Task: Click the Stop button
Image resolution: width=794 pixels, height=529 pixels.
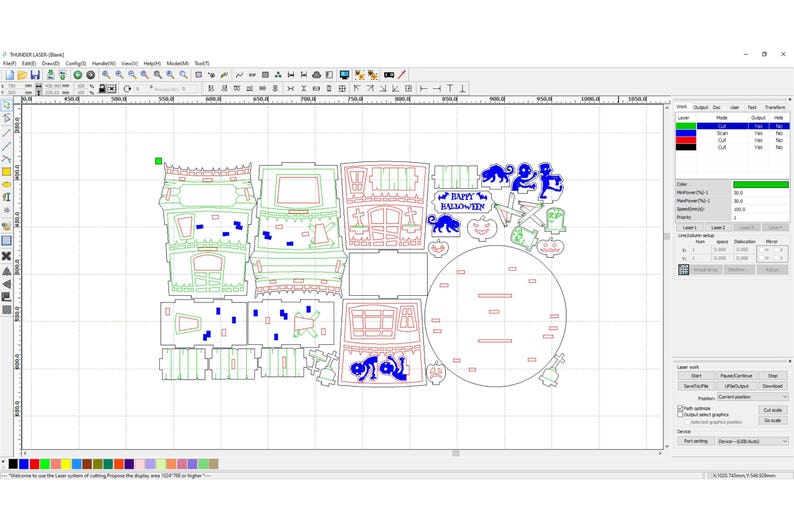Action: [x=773, y=376]
